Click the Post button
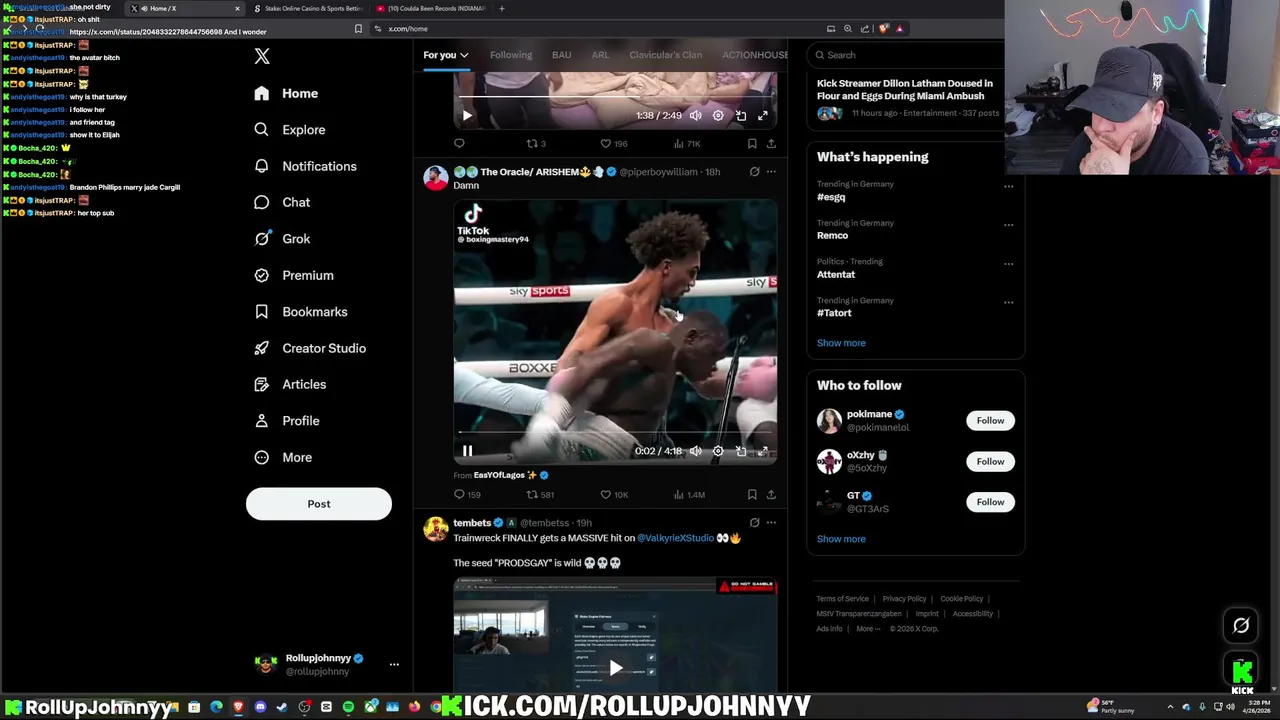This screenshot has height=720, width=1280. (319, 504)
